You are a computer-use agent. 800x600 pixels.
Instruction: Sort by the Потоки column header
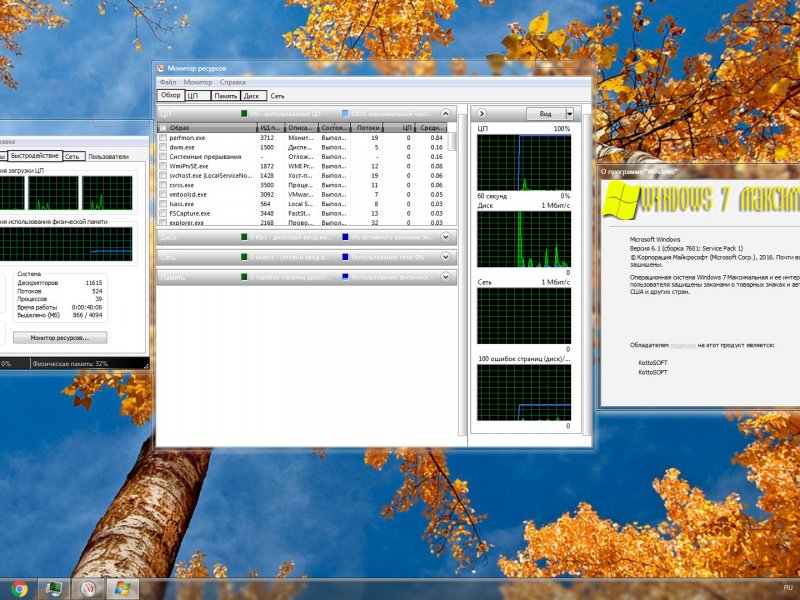pyautogui.click(x=367, y=128)
